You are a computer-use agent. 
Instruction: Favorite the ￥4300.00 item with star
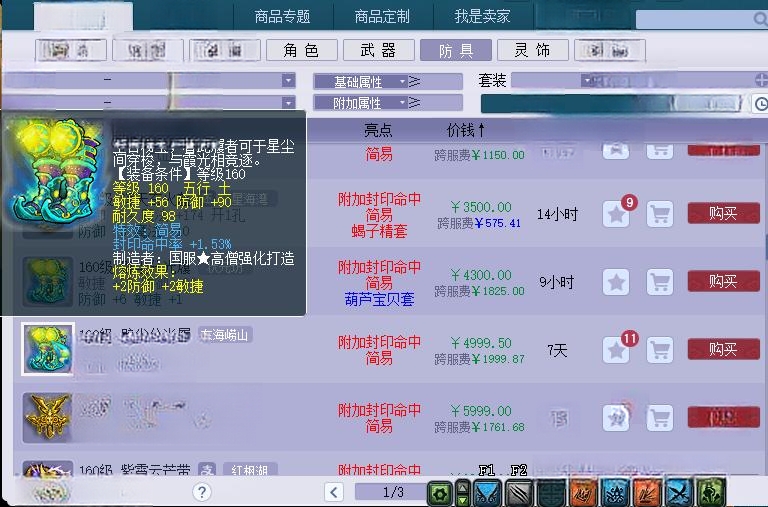(616, 282)
